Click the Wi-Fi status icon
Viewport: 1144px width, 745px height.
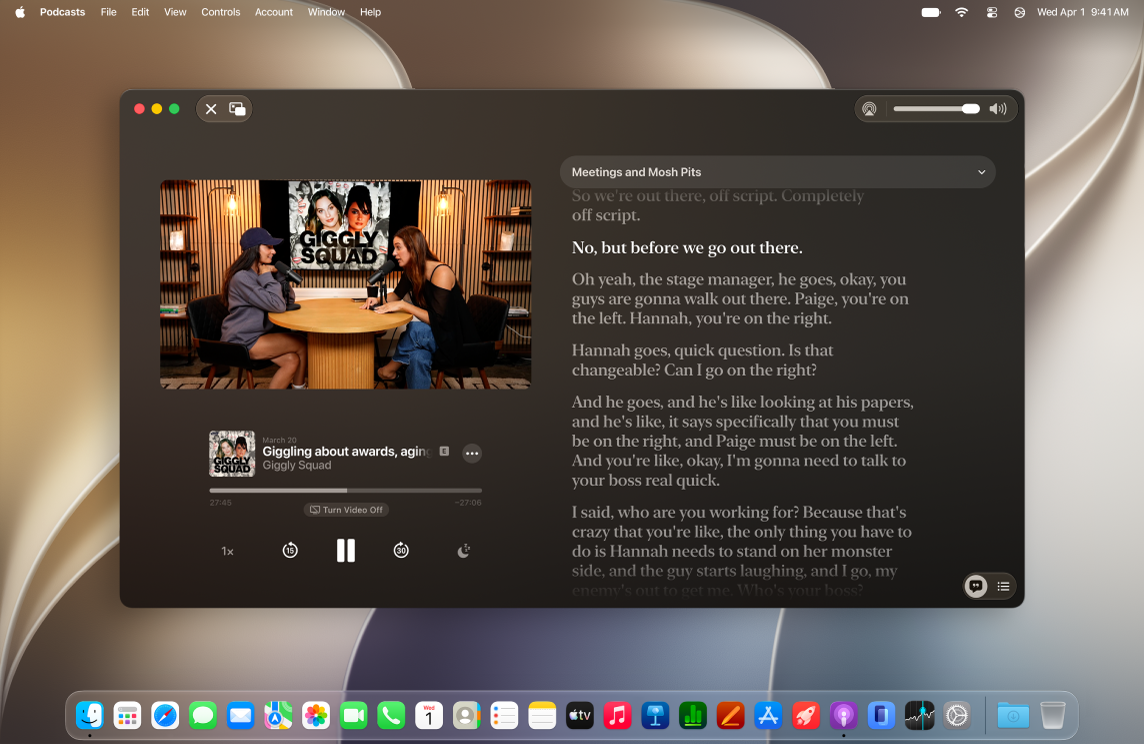click(962, 12)
